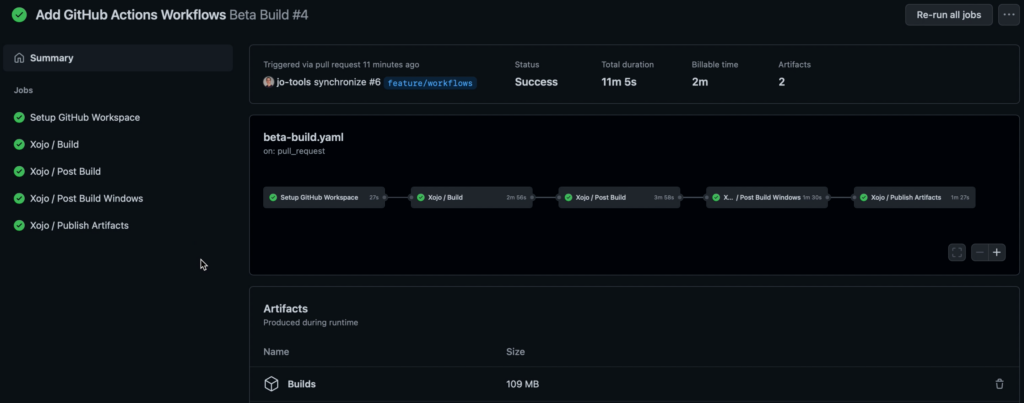Click the beta-build.yaml workflow file name

(x=303, y=137)
